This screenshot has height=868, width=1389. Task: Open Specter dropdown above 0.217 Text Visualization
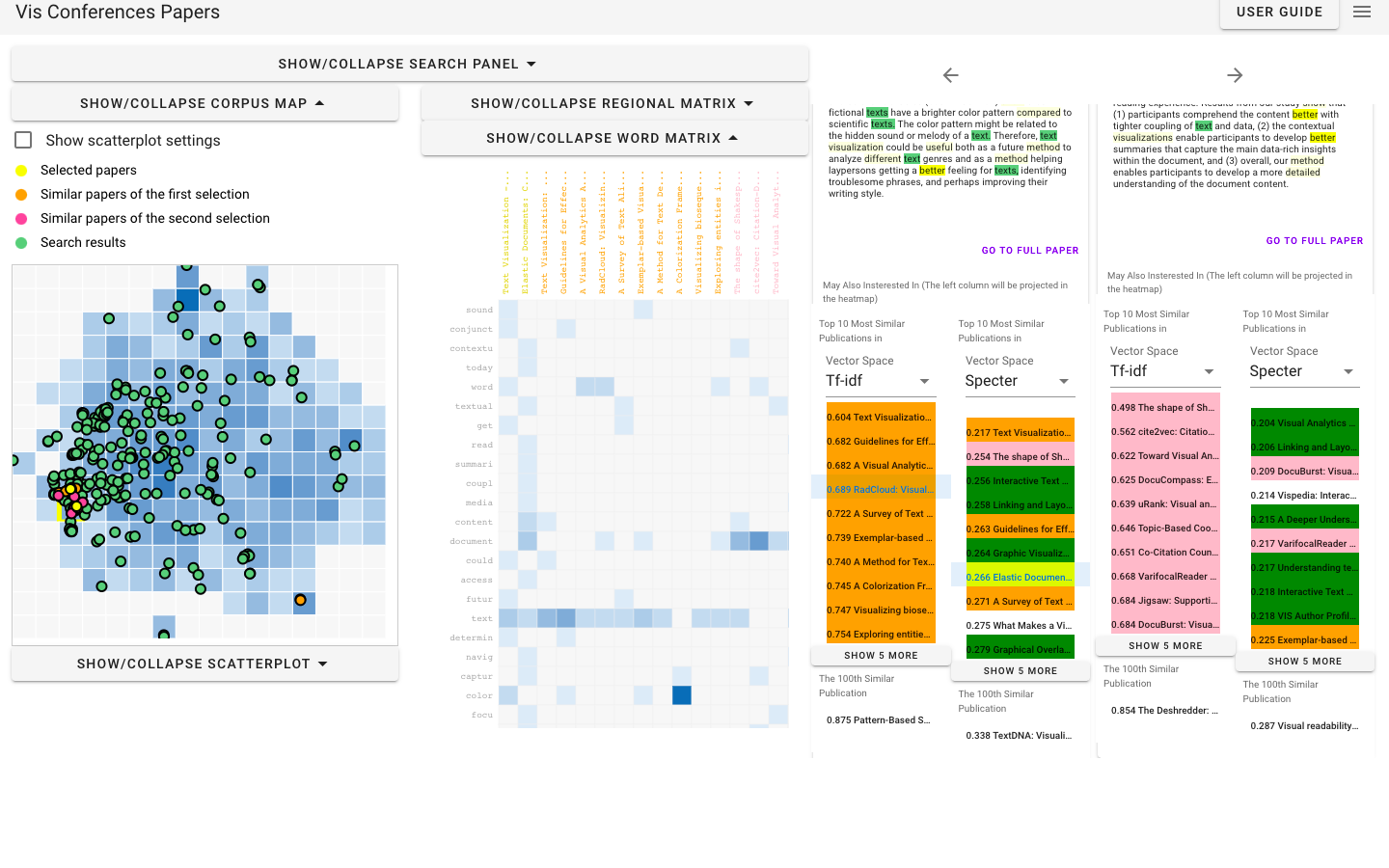coord(1020,381)
